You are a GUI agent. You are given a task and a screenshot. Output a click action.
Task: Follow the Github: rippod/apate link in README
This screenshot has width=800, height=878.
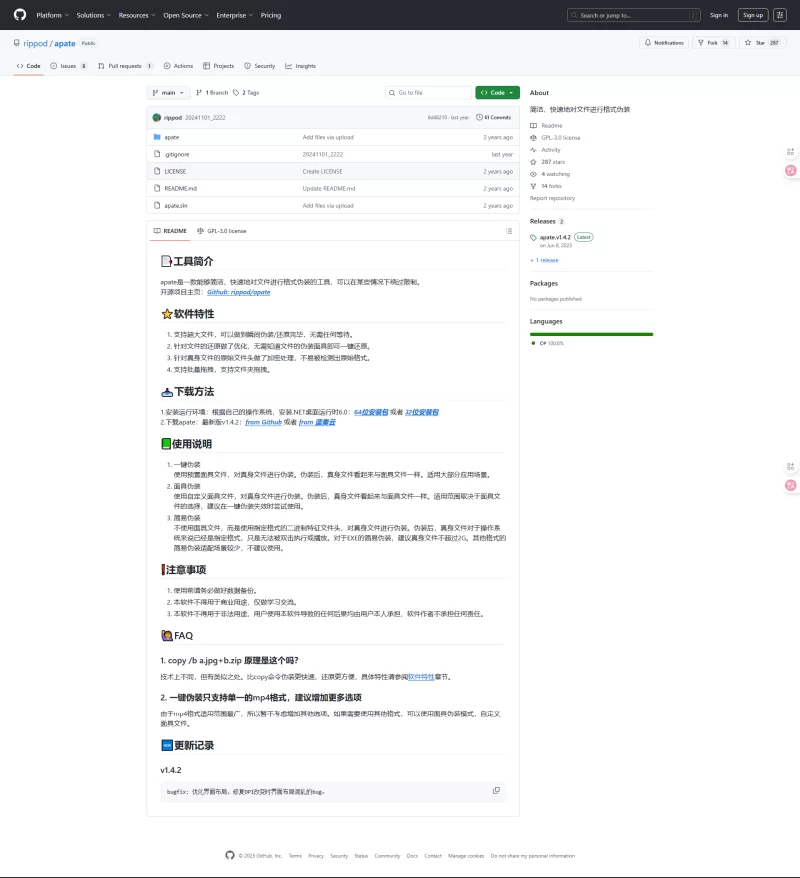(x=238, y=292)
